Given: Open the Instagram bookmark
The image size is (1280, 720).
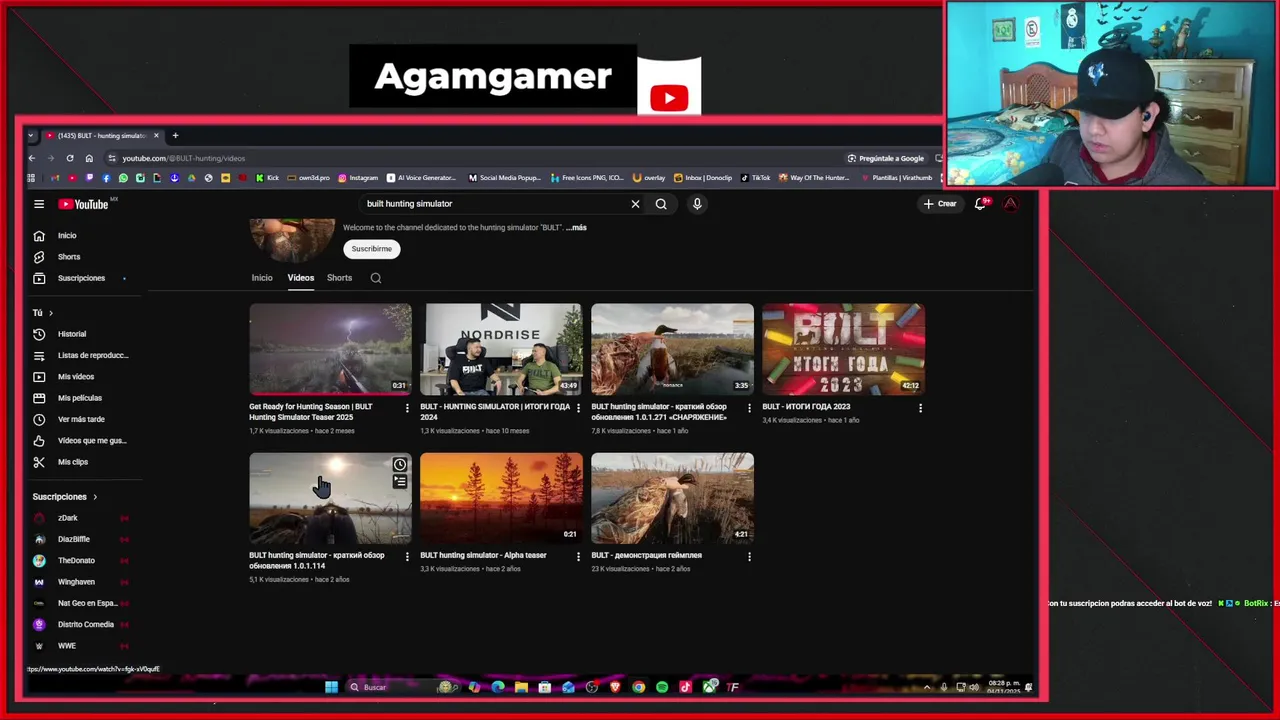Looking at the screenshot, I should click(358, 178).
